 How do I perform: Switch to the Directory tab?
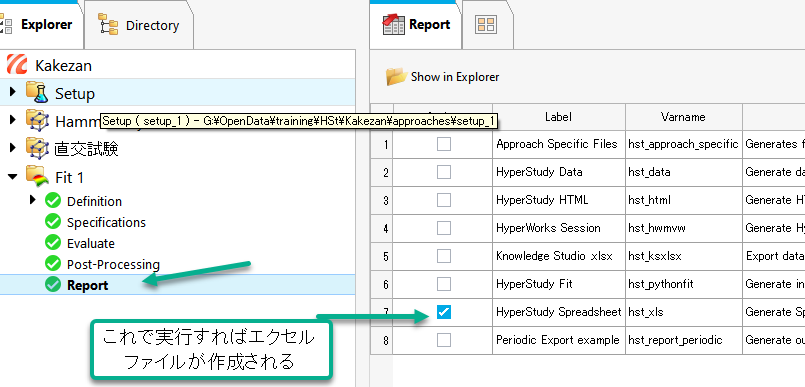(139, 25)
